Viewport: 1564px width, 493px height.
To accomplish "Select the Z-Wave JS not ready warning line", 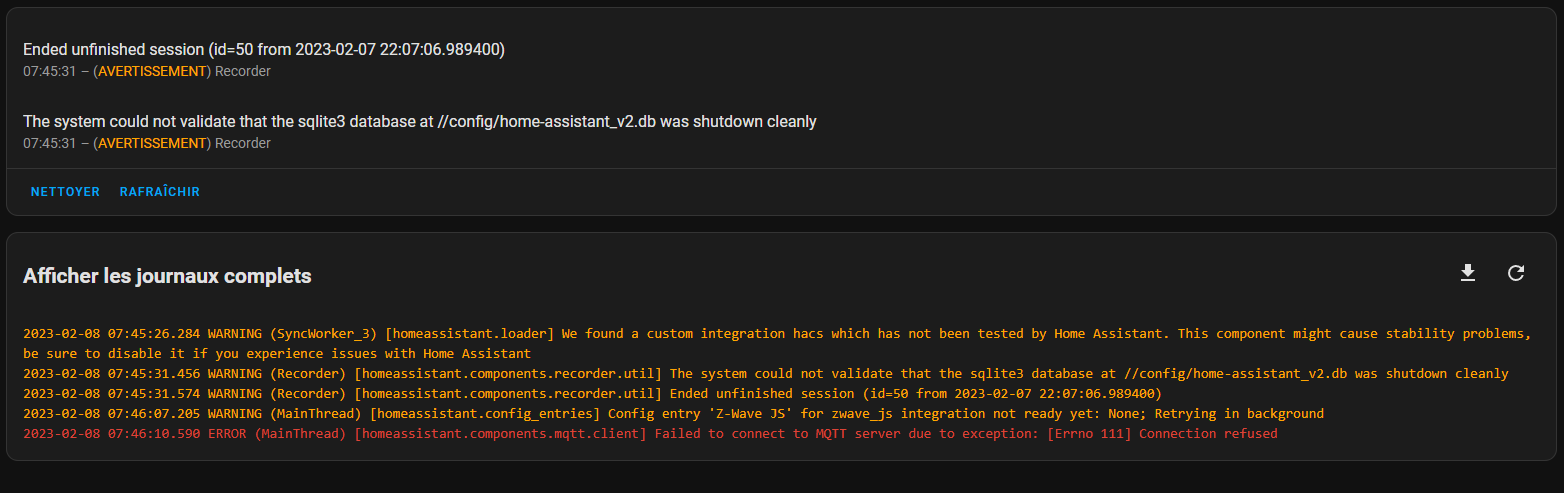I will [673, 413].
